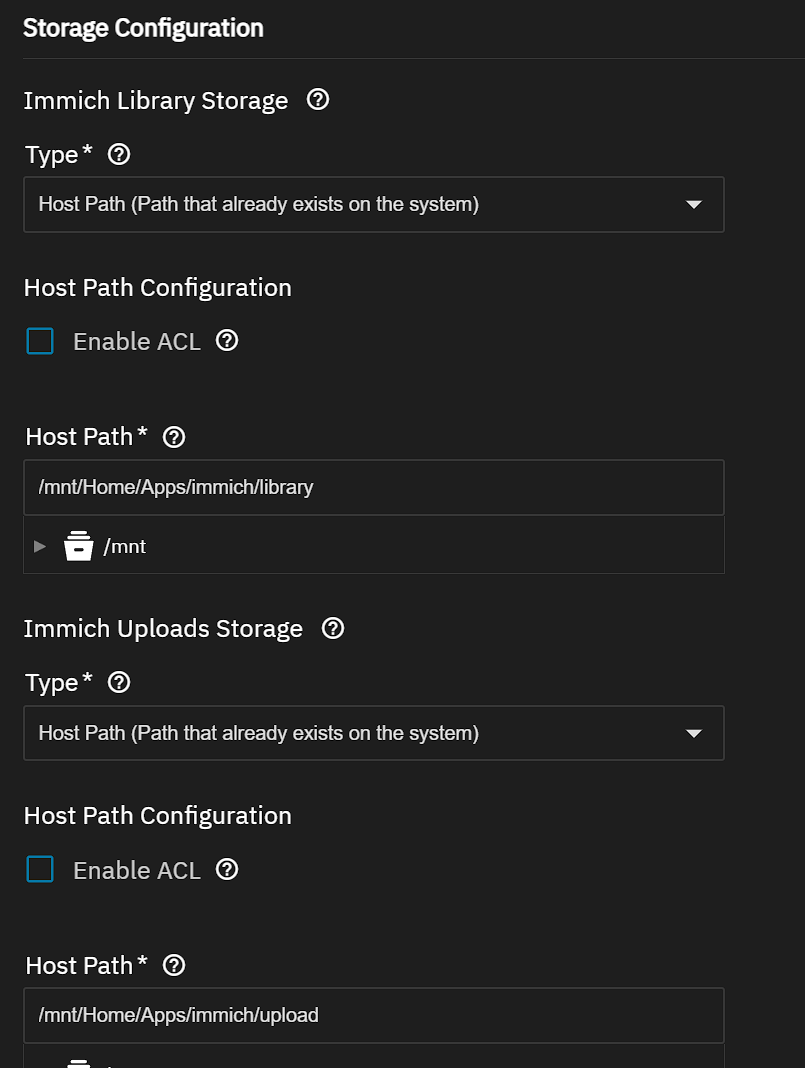Viewport: 805px width, 1068px height.
Task: Click the Library Host Path Configuration label
Action: (x=157, y=288)
